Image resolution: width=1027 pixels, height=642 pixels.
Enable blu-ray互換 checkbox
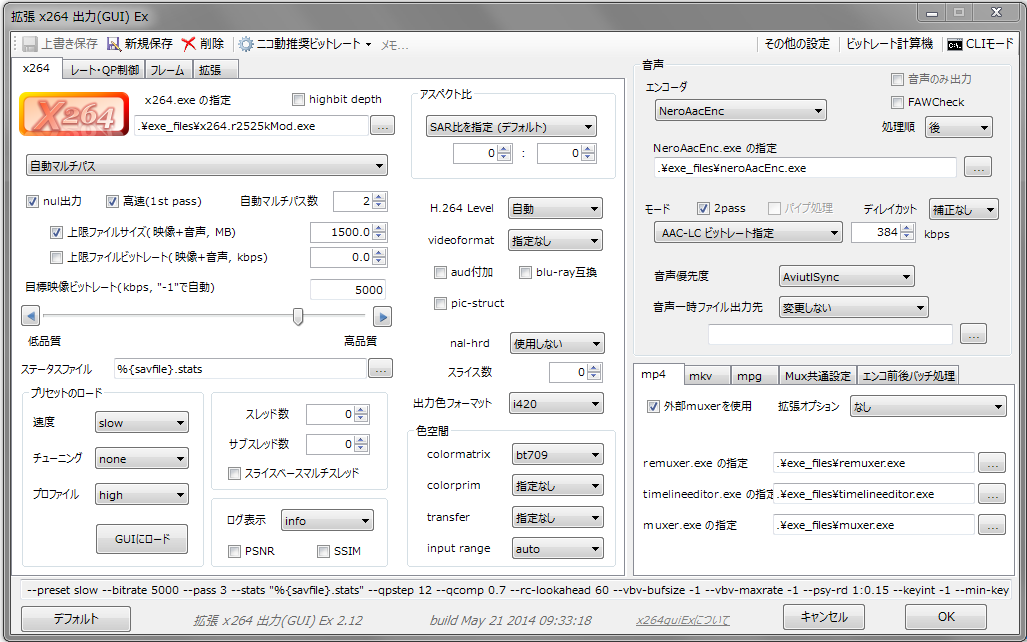[x=525, y=273]
